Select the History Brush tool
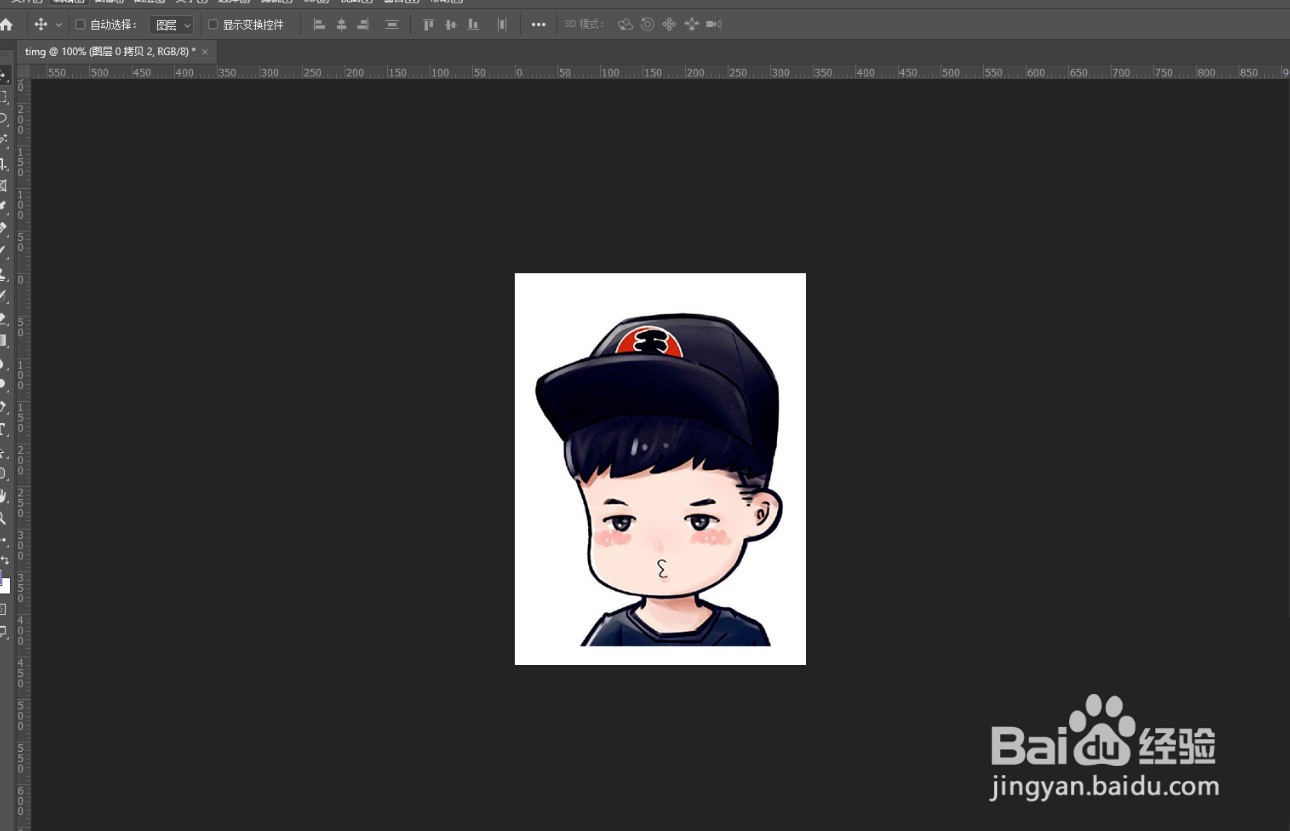Viewport: 1290px width, 831px height. pyautogui.click(x=4, y=296)
